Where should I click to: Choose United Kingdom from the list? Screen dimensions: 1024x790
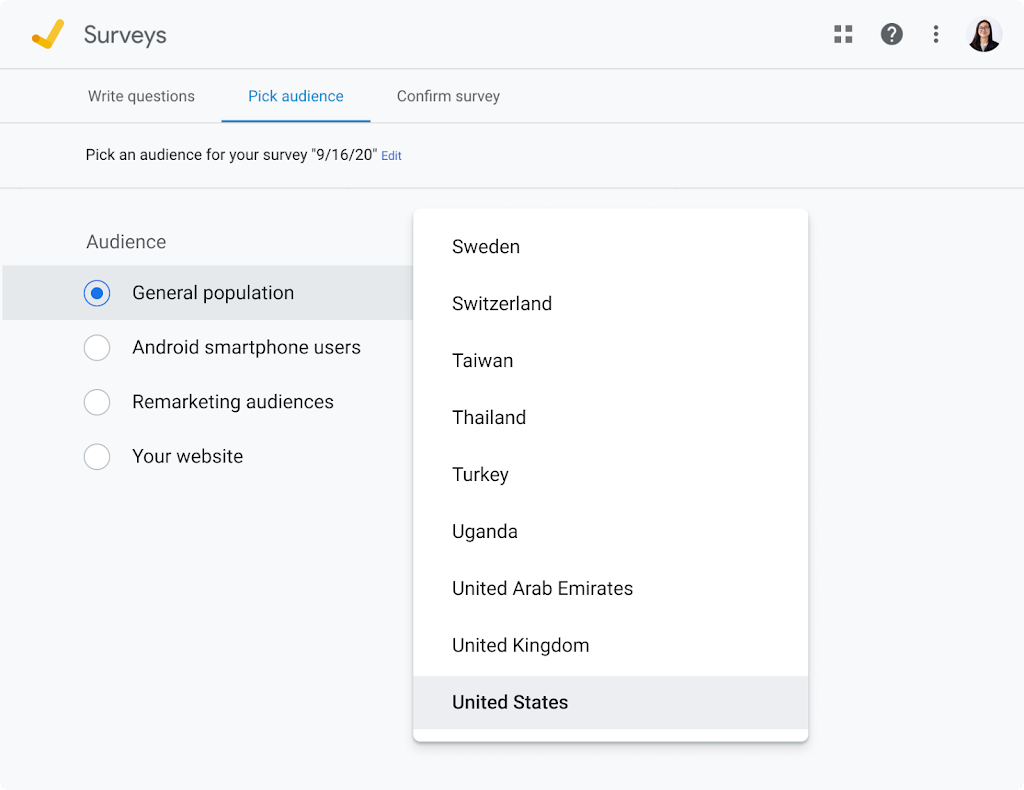(x=521, y=646)
